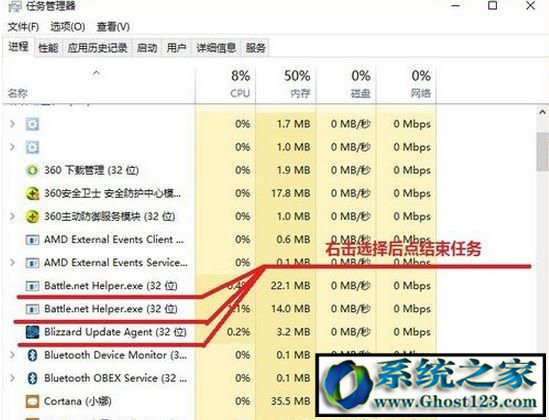This screenshot has height=420, width=549.
Task: Click the scrollbar up arrow
Action: coord(542,112)
